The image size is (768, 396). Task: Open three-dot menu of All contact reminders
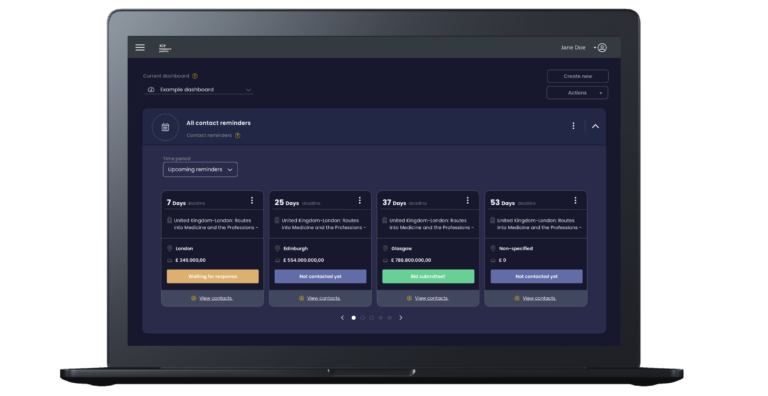click(573, 126)
